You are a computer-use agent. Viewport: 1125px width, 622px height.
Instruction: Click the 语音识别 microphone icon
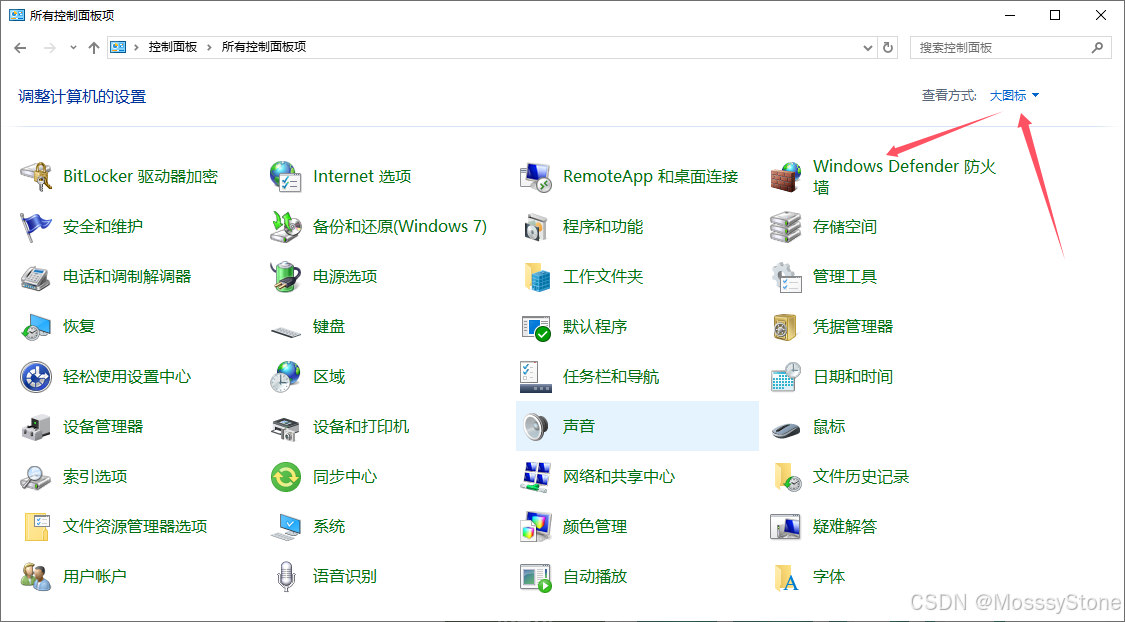tap(286, 576)
